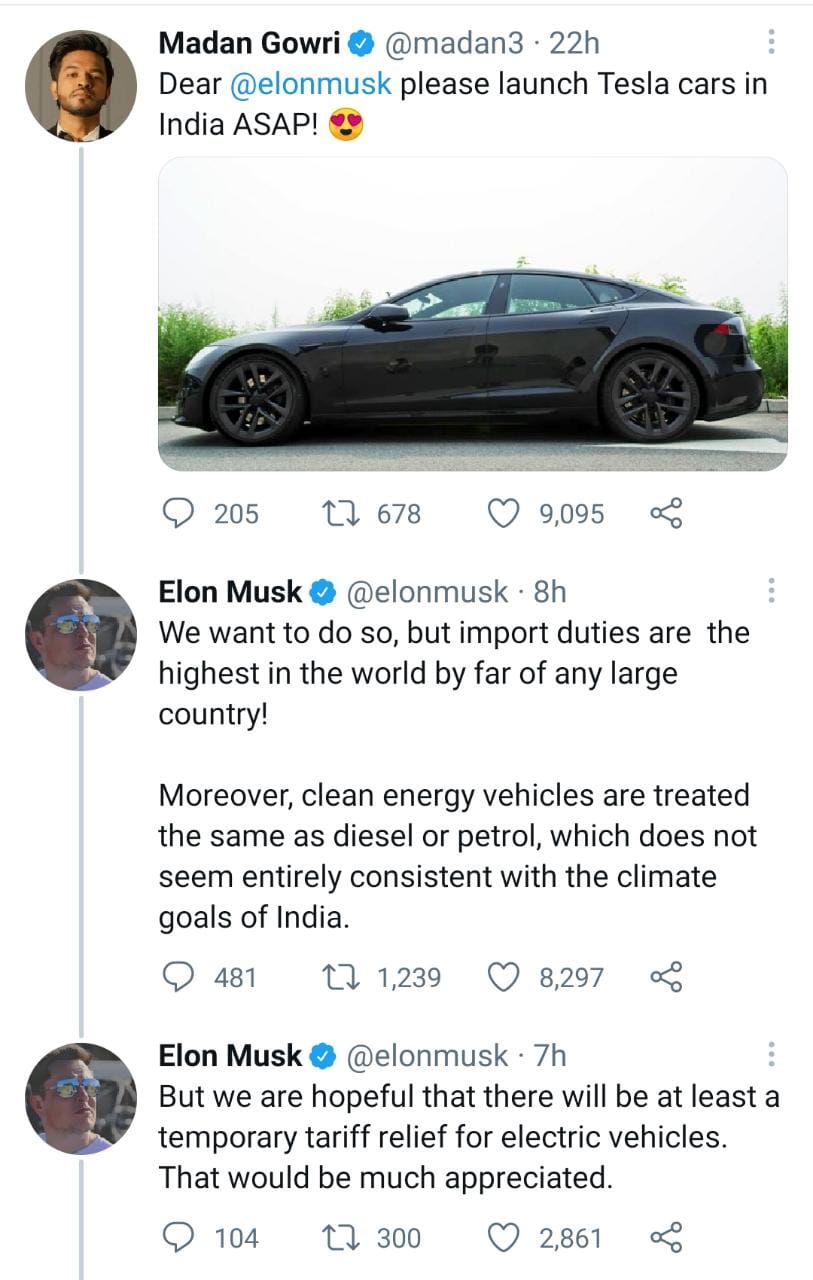
Task: Like Madan Gowri's Tesla tweet
Action: coord(503,514)
